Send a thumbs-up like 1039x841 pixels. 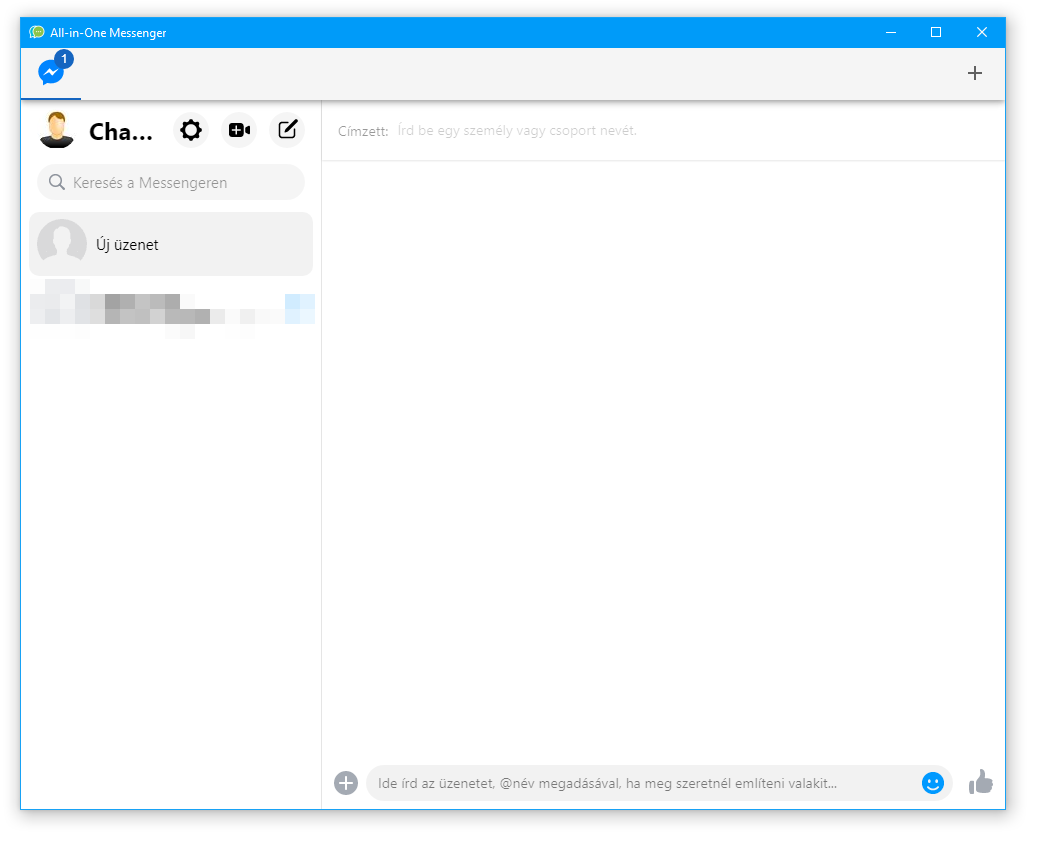tap(981, 782)
